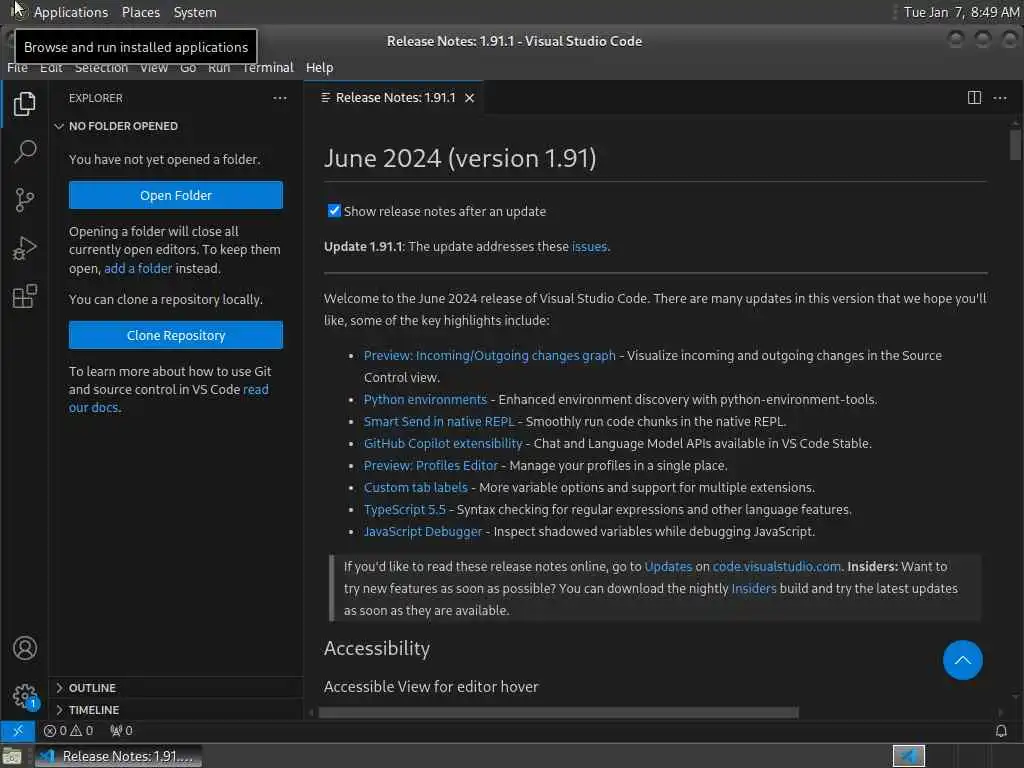Click the Explorer more actions ellipsis
This screenshot has height=768, width=1024.
click(280, 98)
